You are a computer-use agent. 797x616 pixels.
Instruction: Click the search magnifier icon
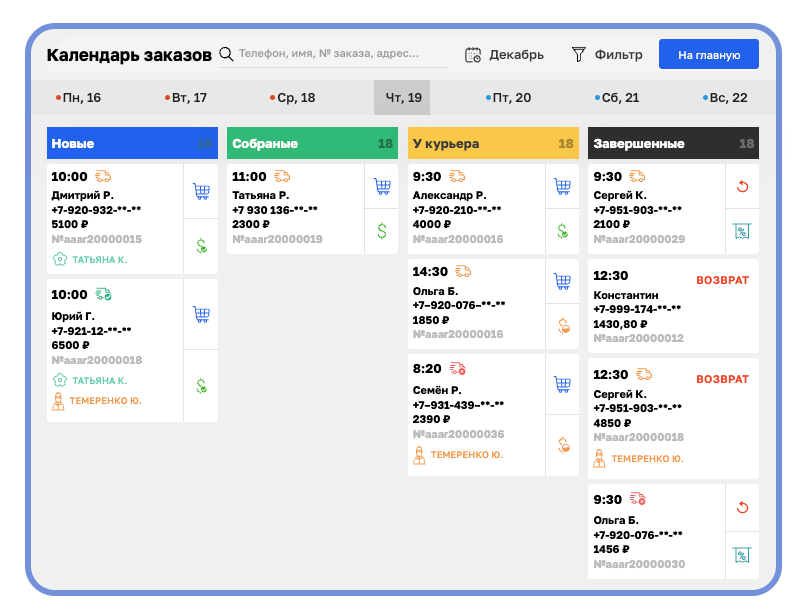[226, 54]
